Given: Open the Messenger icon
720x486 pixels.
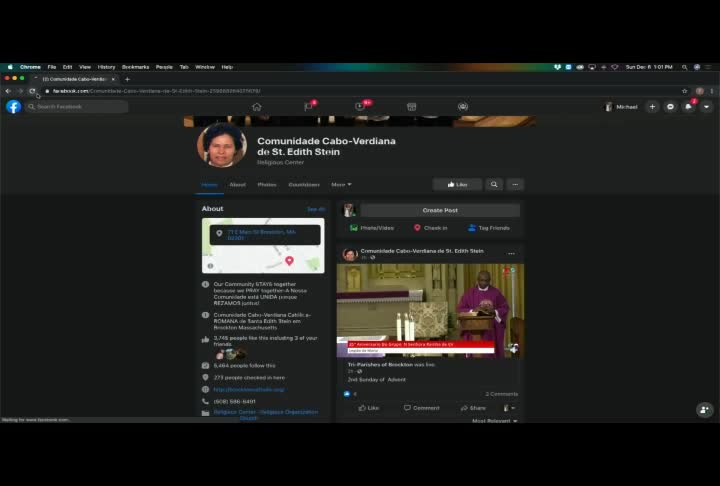Looking at the screenshot, I should click(670, 107).
